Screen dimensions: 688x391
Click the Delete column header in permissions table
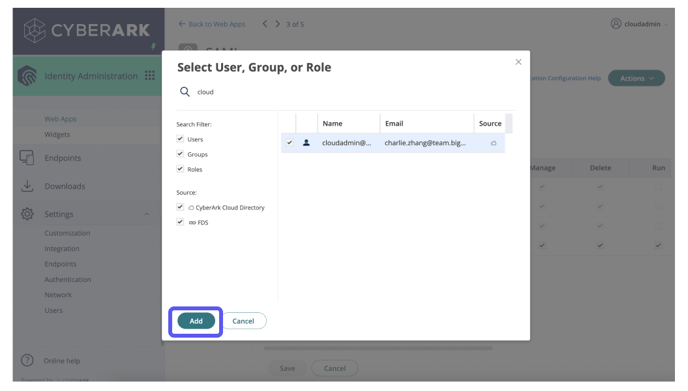(600, 168)
